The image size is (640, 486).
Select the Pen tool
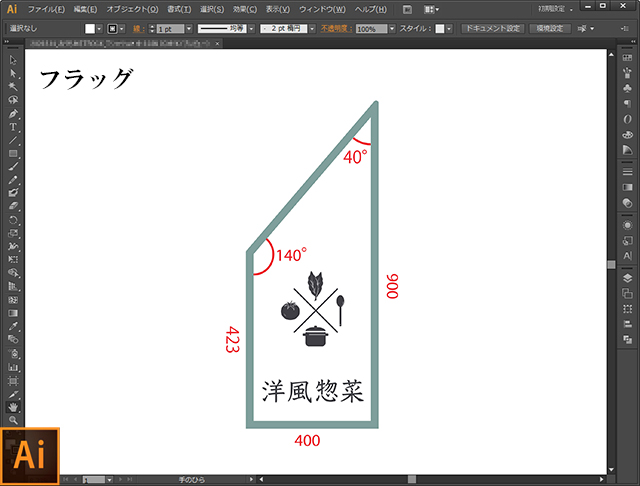[x=13, y=113]
